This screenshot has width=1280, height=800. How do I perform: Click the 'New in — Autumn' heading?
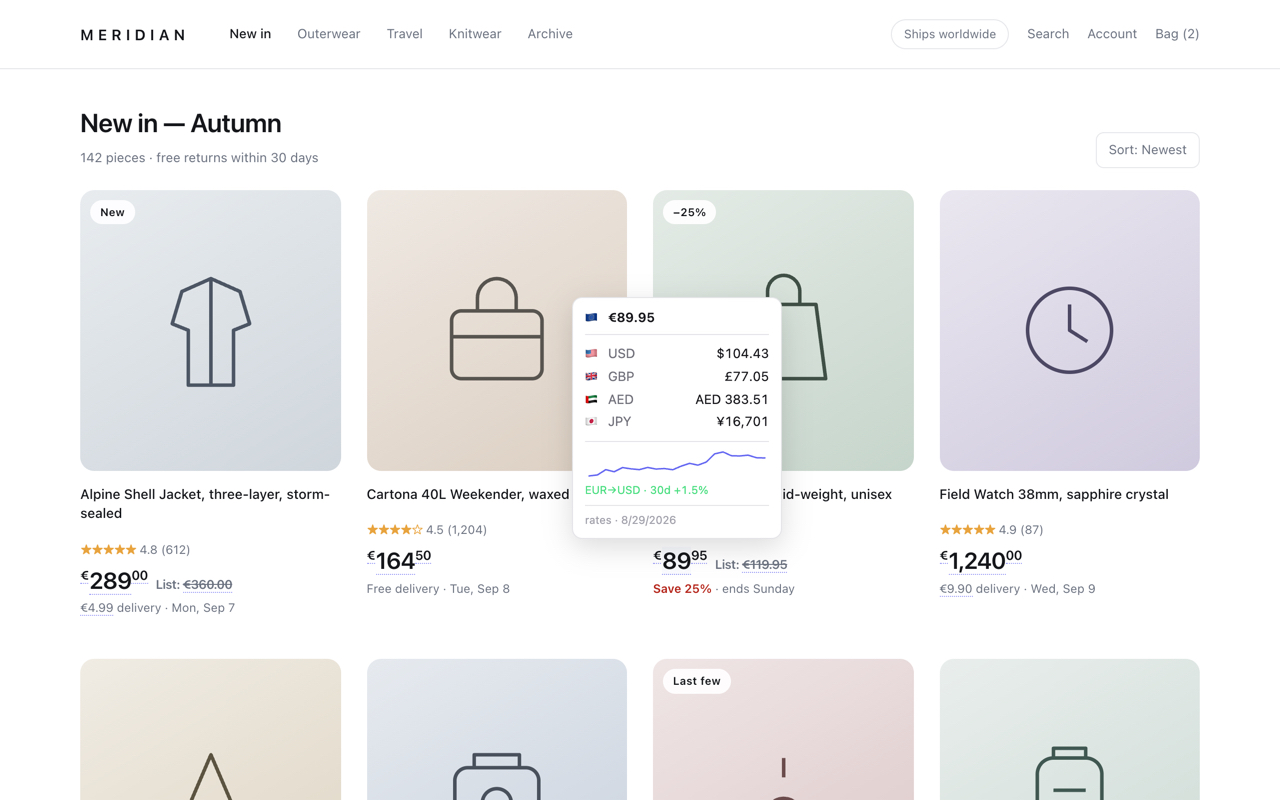click(x=181, y=123)
